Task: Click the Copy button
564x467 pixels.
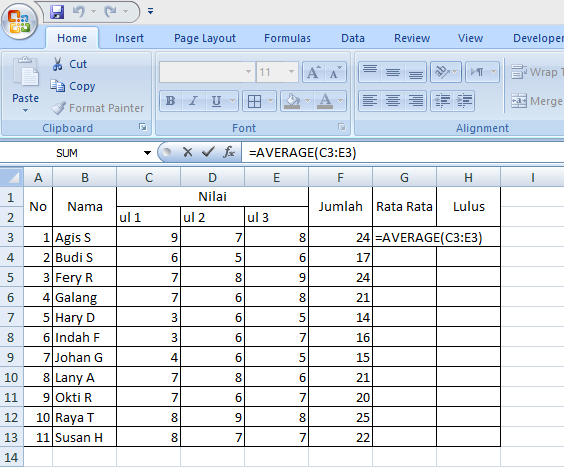Action: [73, 86]
